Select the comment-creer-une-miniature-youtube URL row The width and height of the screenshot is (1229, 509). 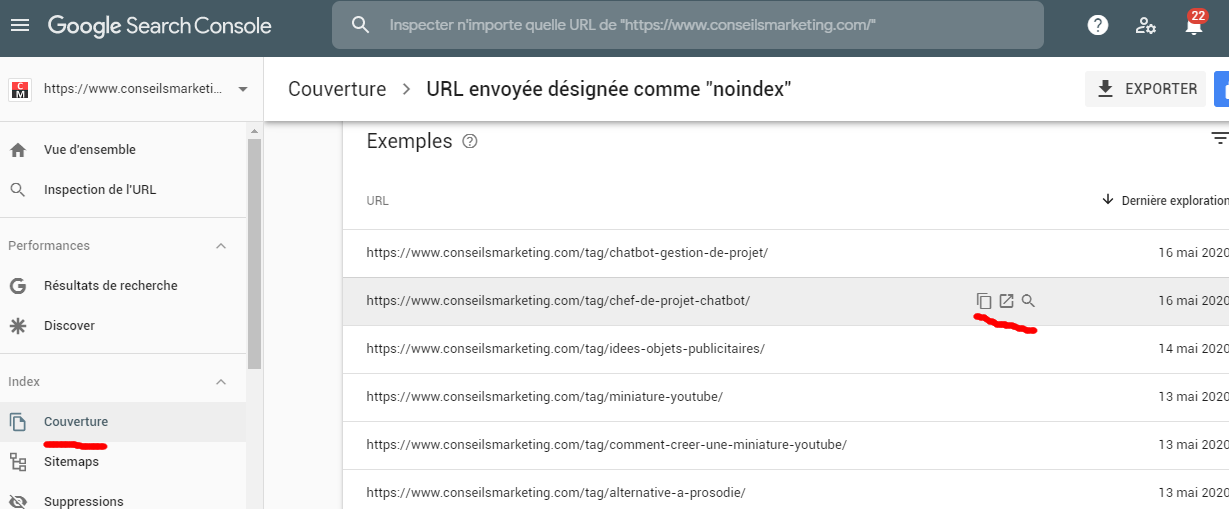click(786, 445)
